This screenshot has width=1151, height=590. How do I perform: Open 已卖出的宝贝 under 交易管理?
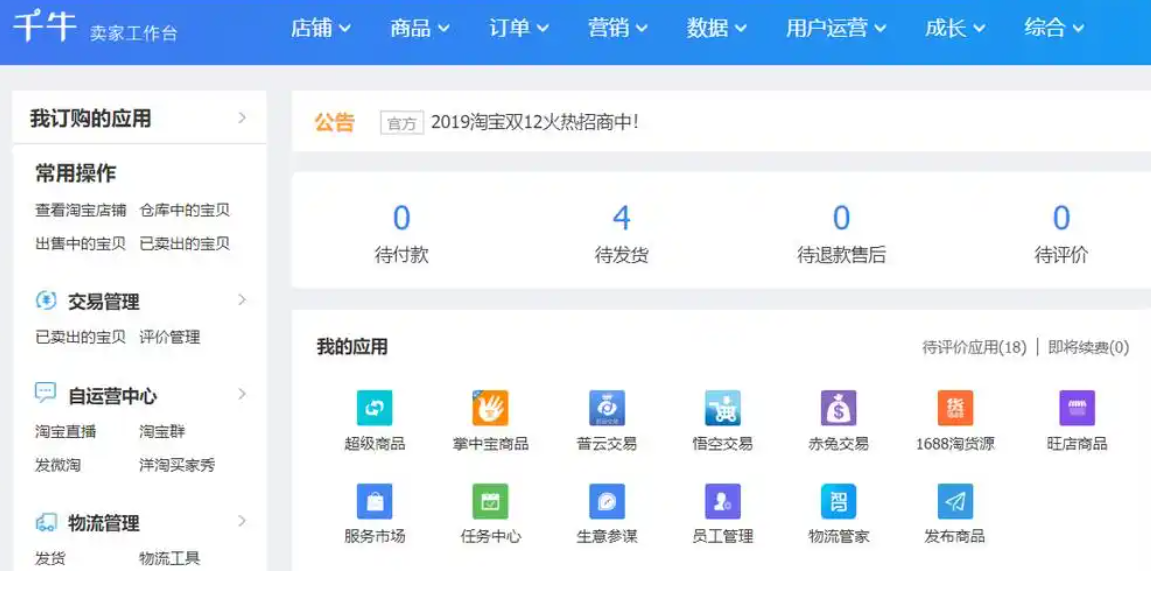pyautogui.click(x=81, y=337)
